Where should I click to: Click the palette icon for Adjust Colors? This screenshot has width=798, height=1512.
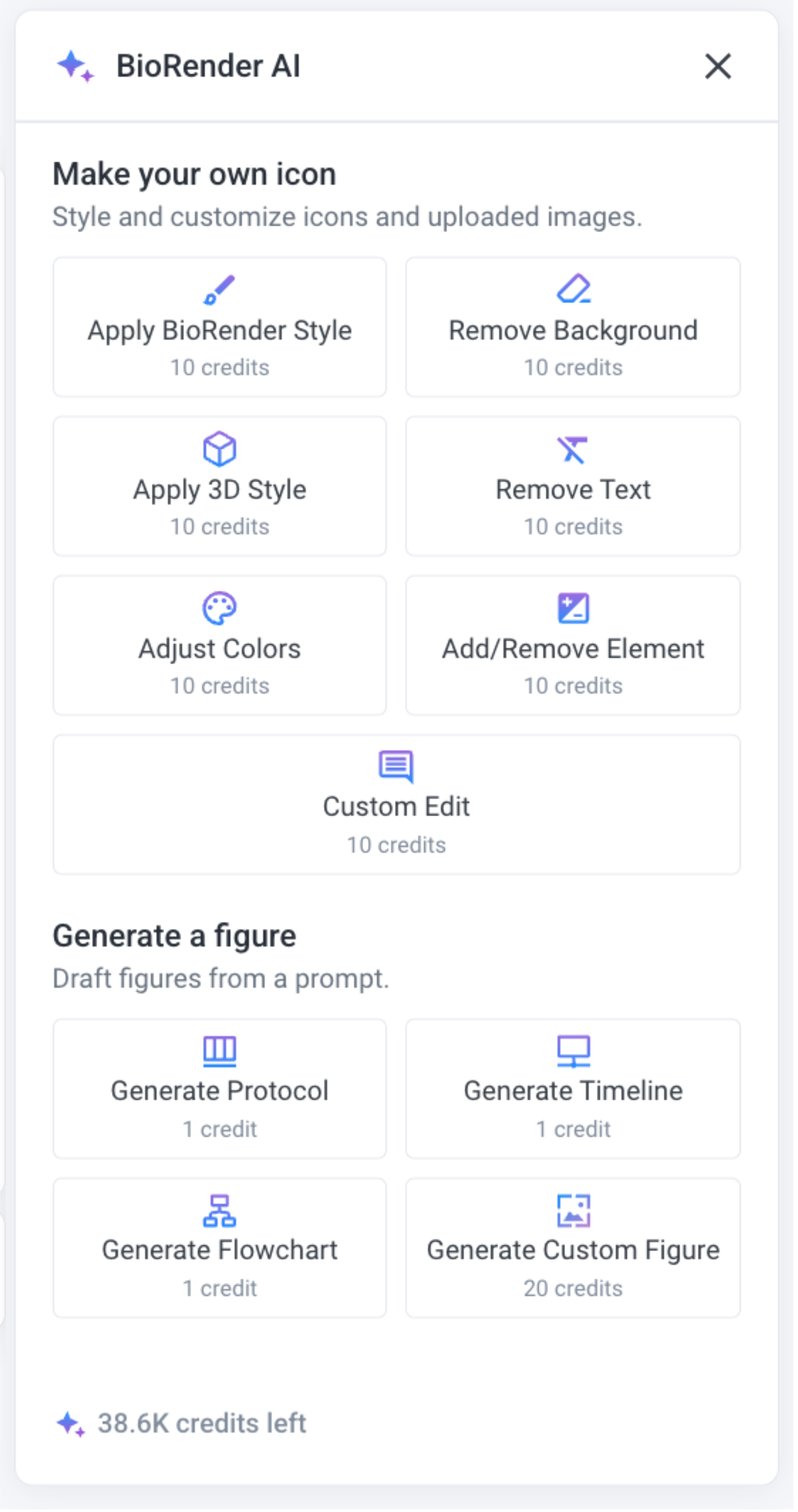point(220,608)
